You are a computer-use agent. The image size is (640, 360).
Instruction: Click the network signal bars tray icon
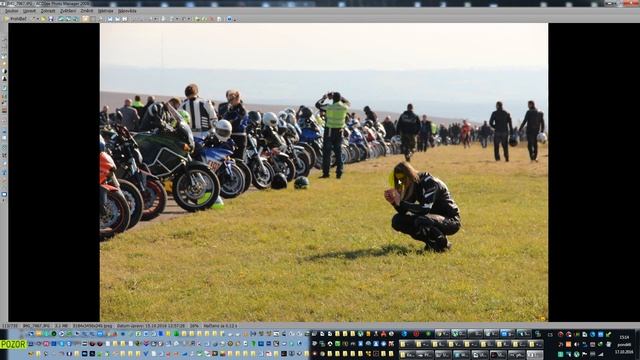[601, 354]
